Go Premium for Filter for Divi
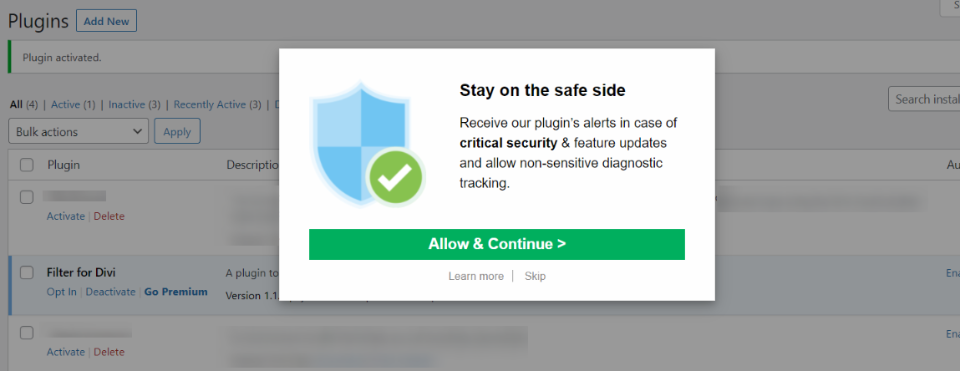Screen dimensions: 960x371 pos(176,292)
